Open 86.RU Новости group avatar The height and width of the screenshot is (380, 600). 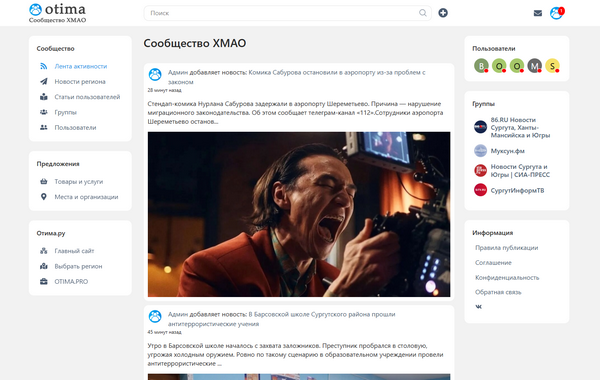tap(480, 127)
